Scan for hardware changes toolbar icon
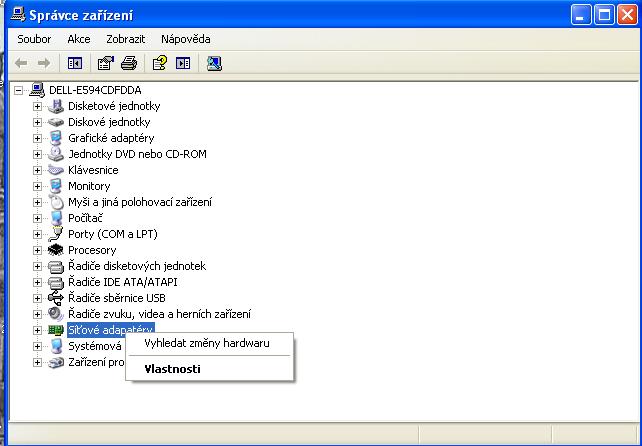Image resolution: width=642 pixels, height=446 pixels. pyautogui.click(x=214, y=63)
